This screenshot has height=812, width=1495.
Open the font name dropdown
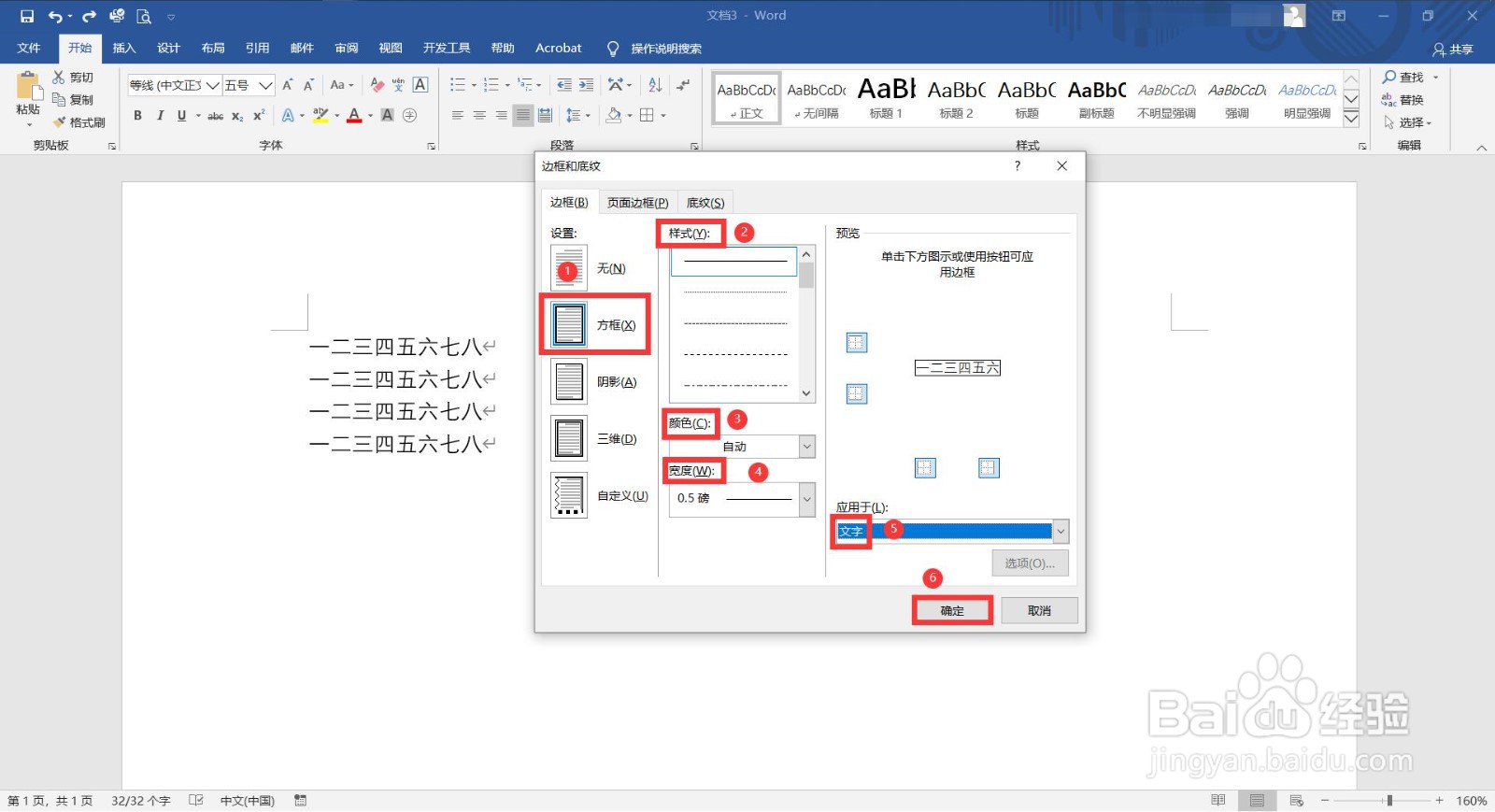tap(213, 85)
